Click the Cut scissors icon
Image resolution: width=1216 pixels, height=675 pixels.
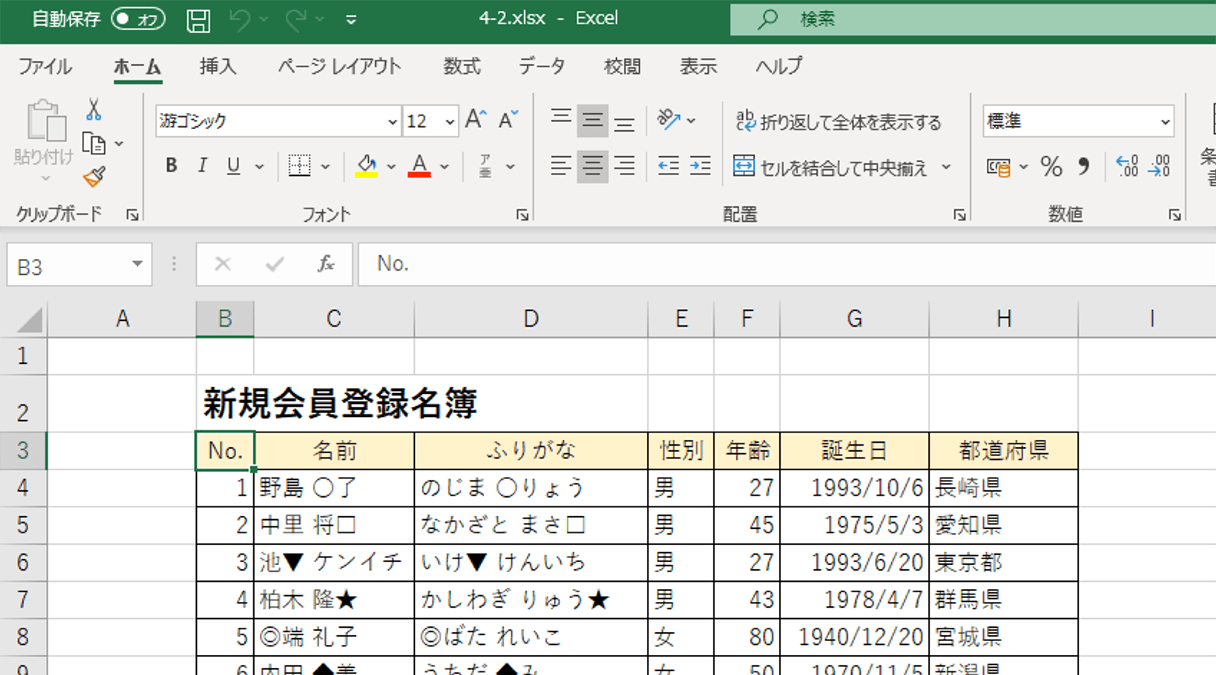pyautogui.click(x=93, y=109)
